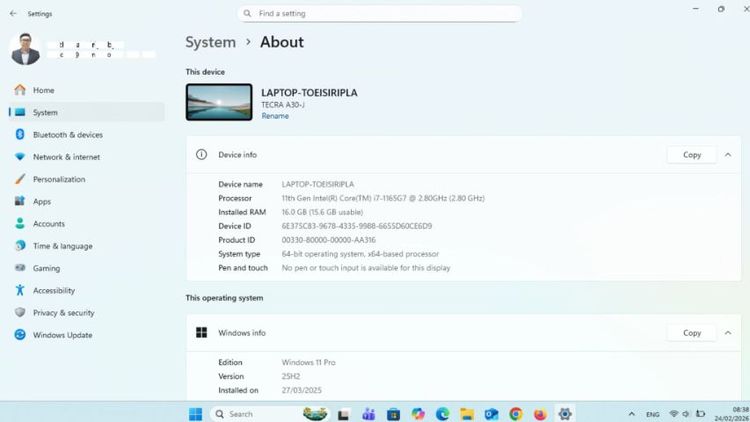Click the ENG language indicator
This screenshot has height=422, width=750.
pos(652,414)
